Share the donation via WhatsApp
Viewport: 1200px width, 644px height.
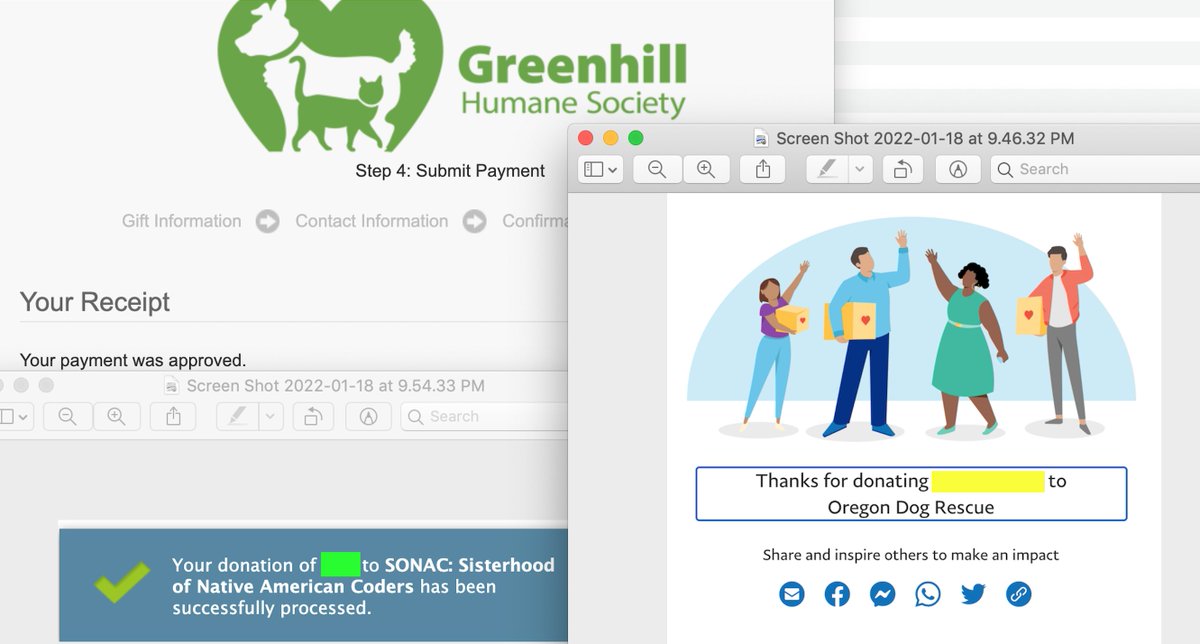tap(928, 594)
